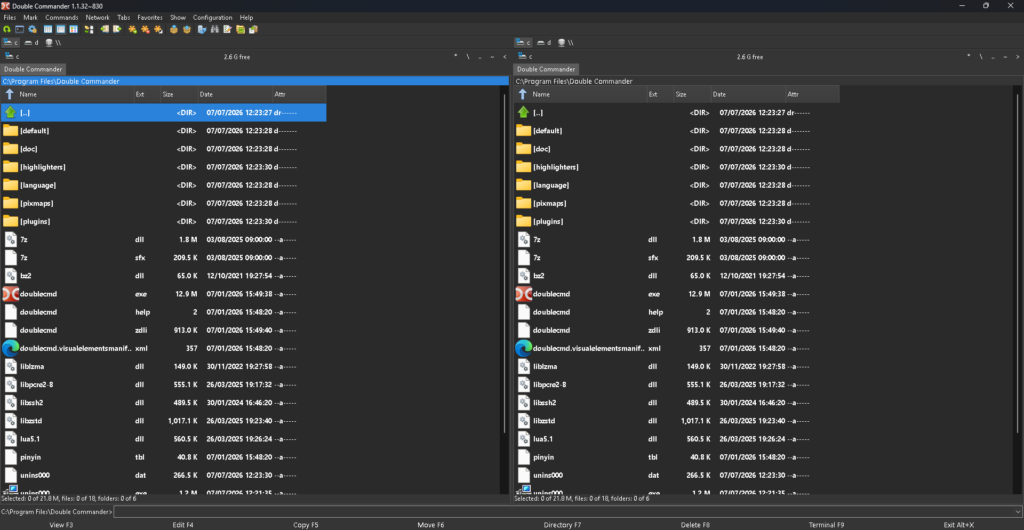Select [plugins] folder in left panel
This screenshot has width=1024, height=530.
pos(163,221)
